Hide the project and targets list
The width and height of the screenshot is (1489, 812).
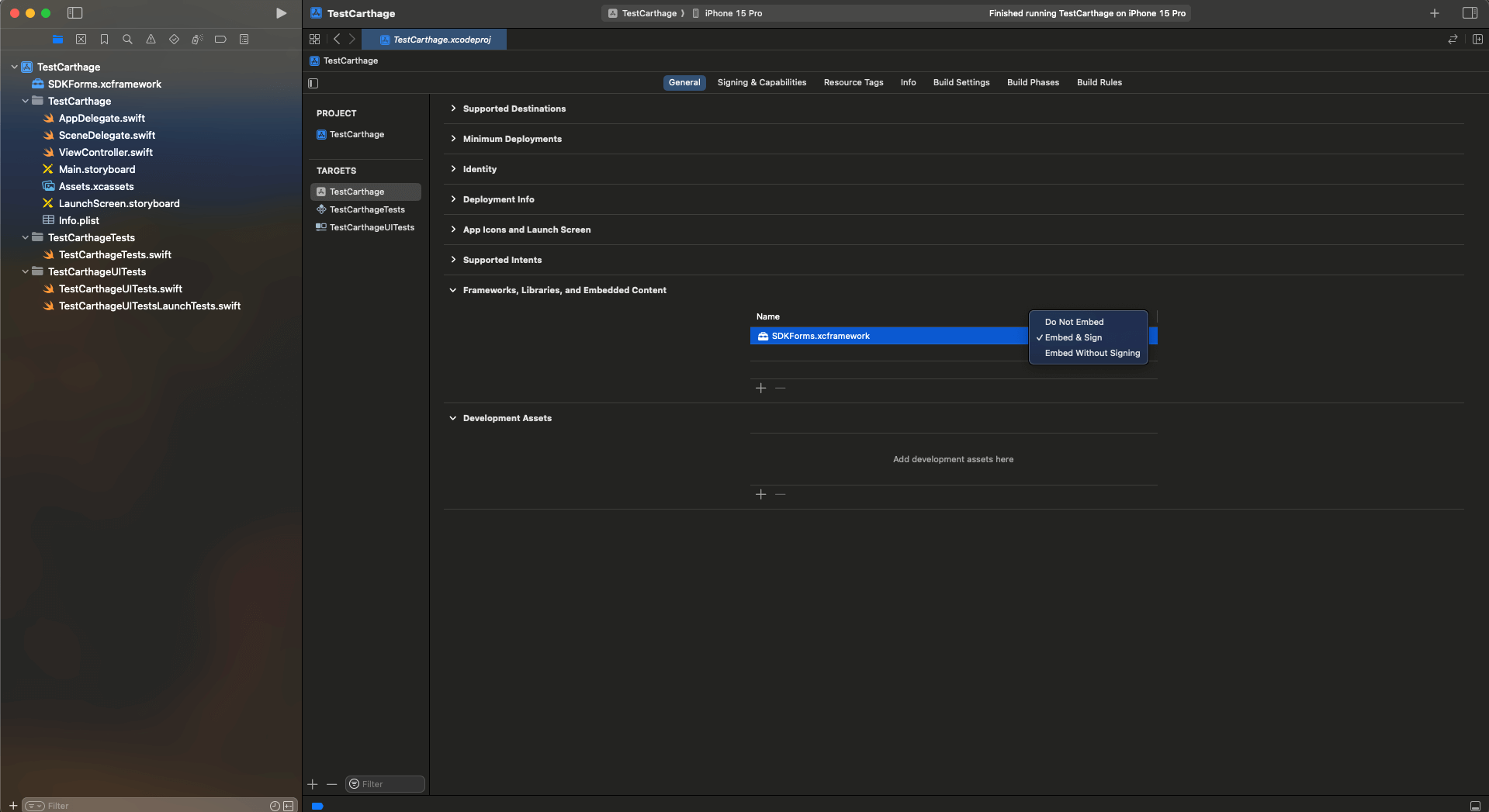[313, 83]
